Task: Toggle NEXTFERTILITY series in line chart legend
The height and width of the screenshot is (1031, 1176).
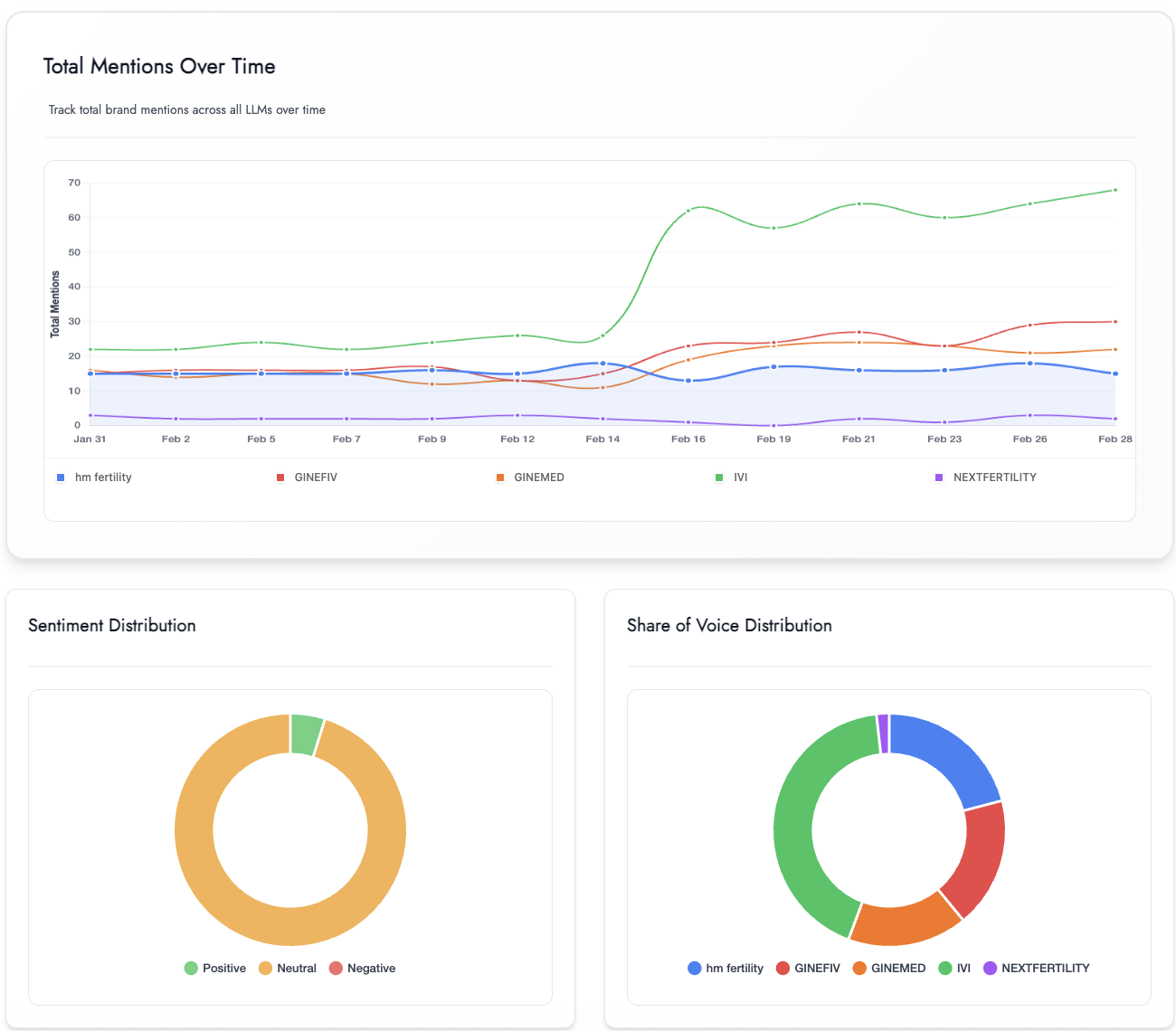Action: [x=986, y=478]
